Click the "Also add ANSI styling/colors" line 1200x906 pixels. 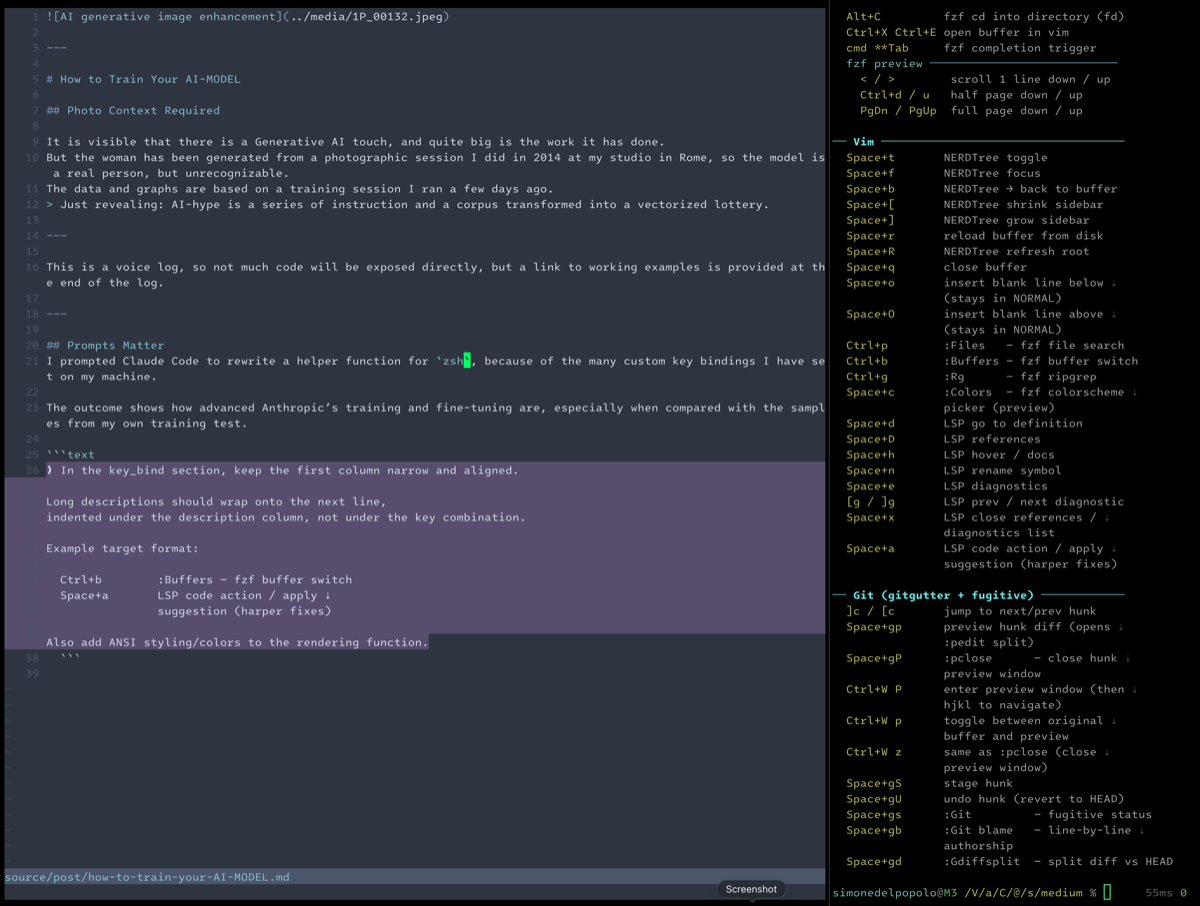(237, 642)
